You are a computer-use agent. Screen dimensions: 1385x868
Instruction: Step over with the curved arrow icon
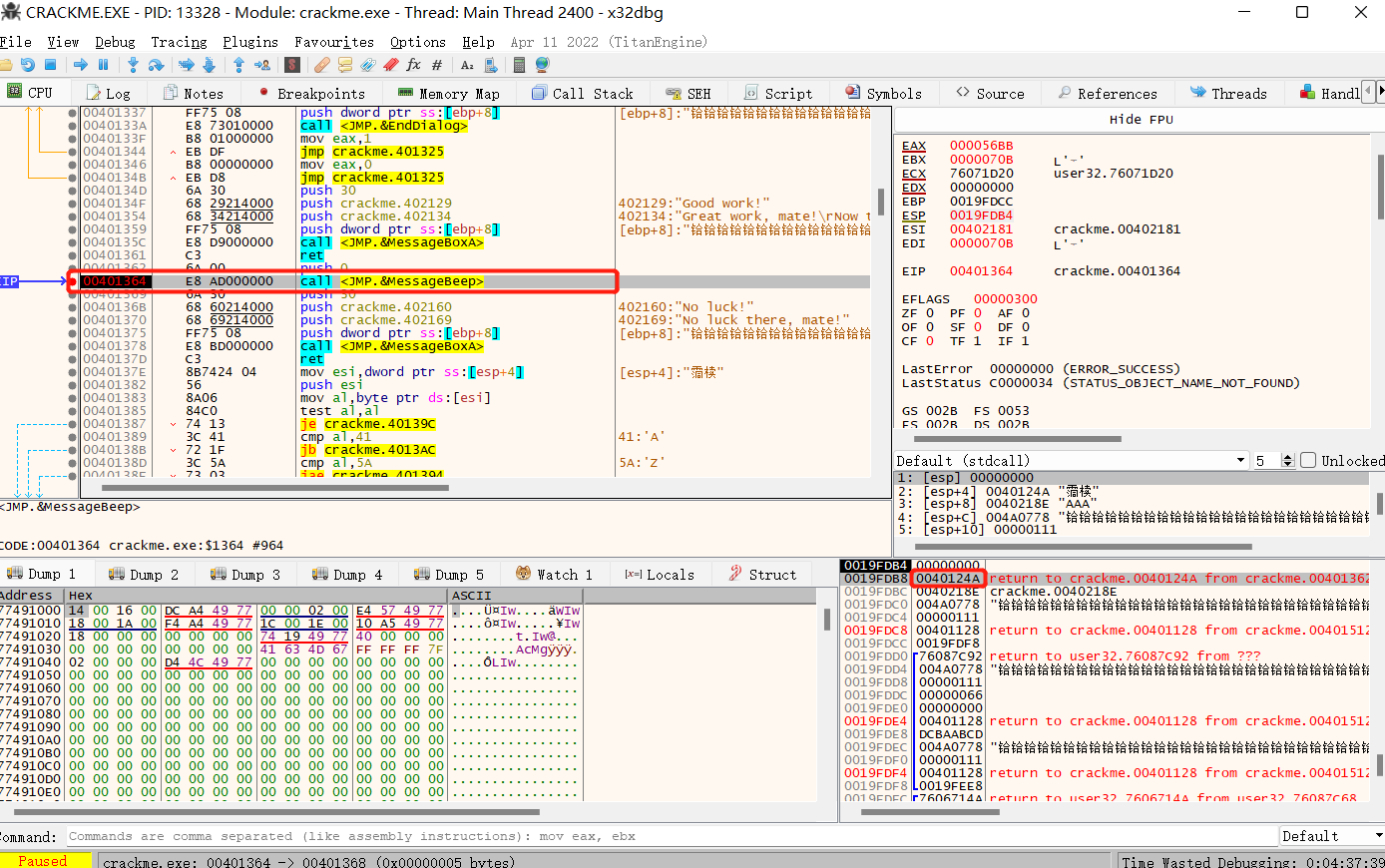(156, 65)
